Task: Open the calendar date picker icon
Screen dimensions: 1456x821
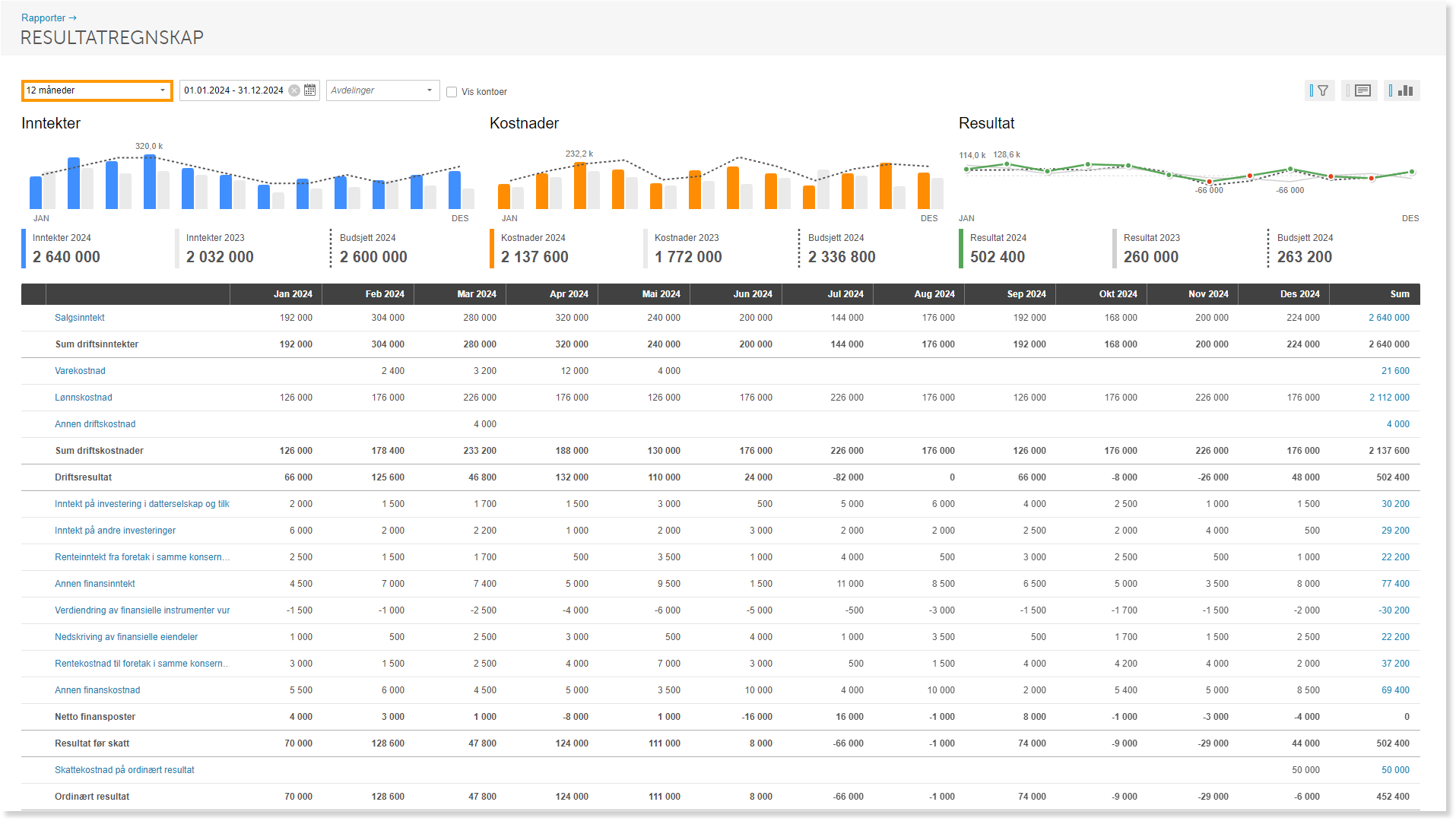Action: tap(310, 90)
